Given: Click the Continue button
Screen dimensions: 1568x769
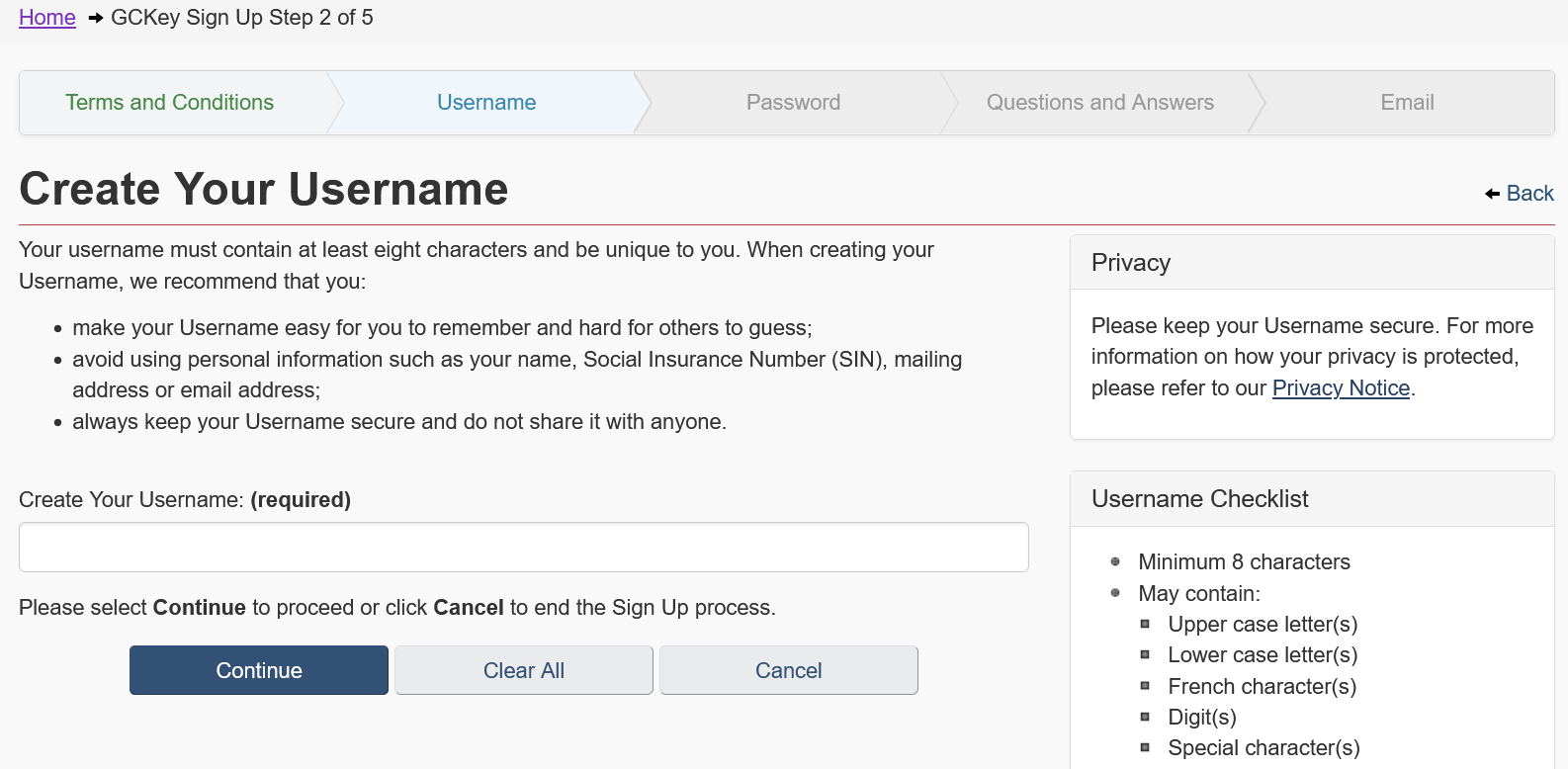Looking at the screenshot, I should (259, 670).
